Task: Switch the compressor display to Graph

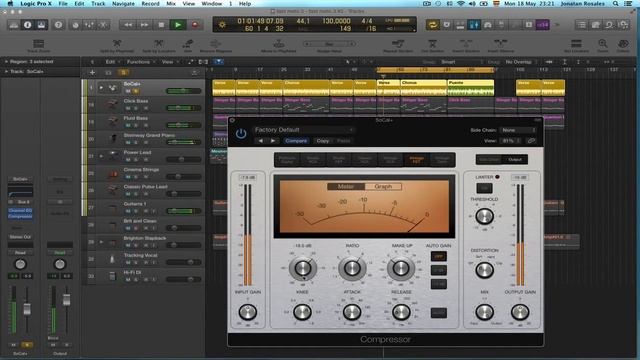Action: pos(383,187)
